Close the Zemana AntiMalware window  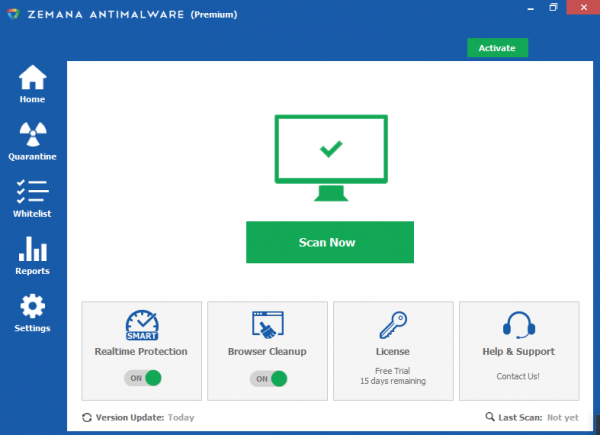click(584, 7)
